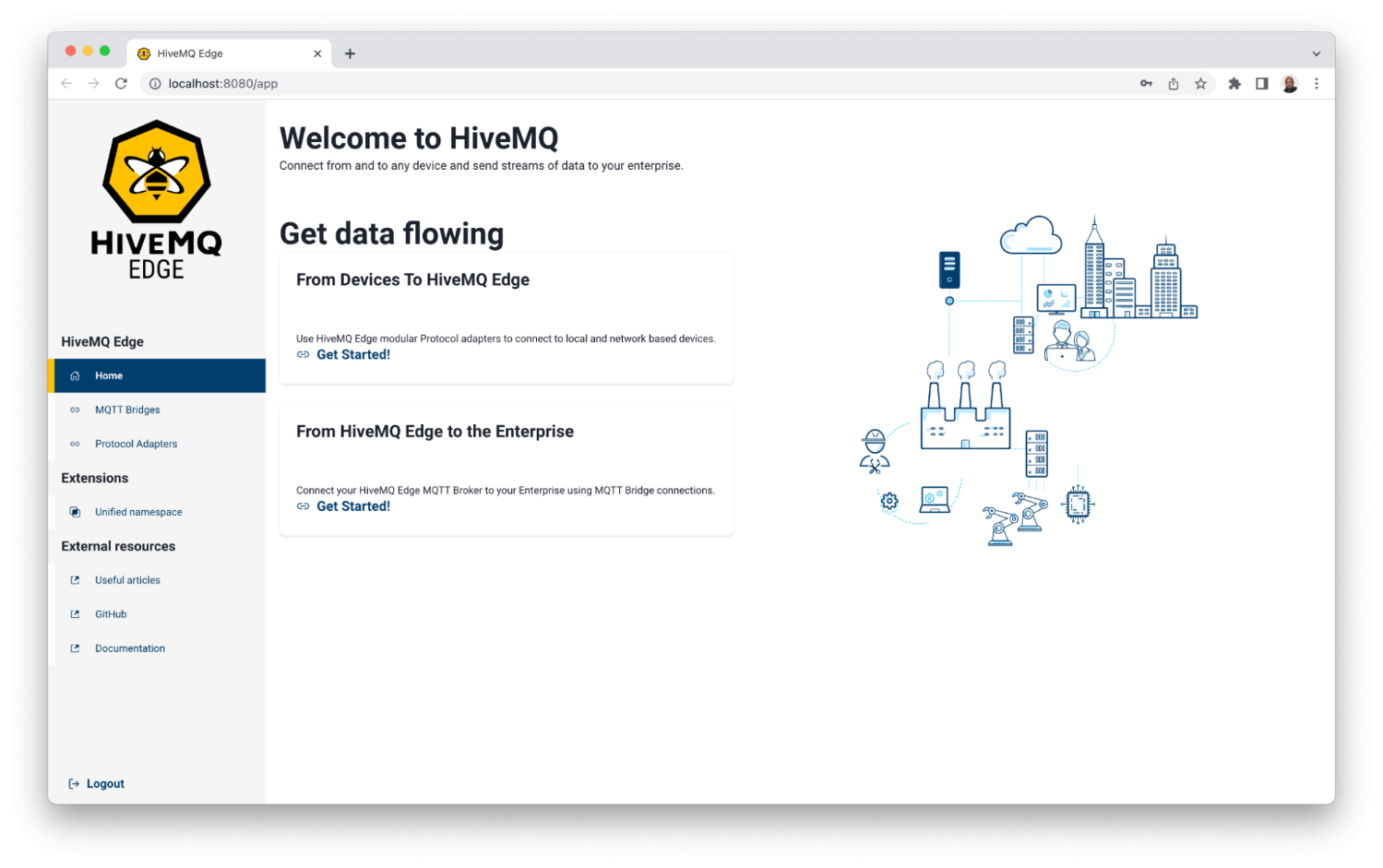Click the password key icon in the address bar
Image resolution: width=1383 pixels, height=868 pixels.
pos(1146,83)
